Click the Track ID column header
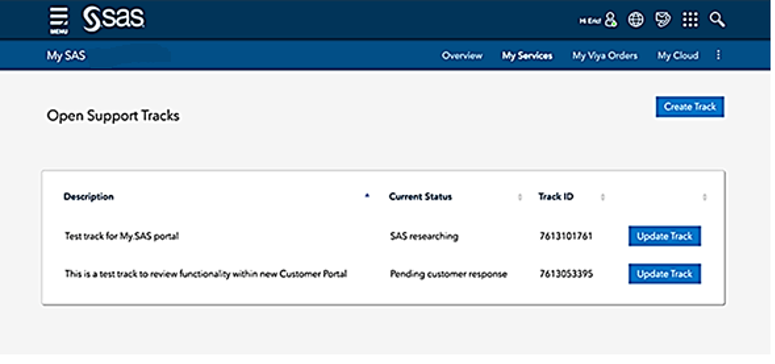The height and width of the screenshot is (364, 775). (556, 196)
